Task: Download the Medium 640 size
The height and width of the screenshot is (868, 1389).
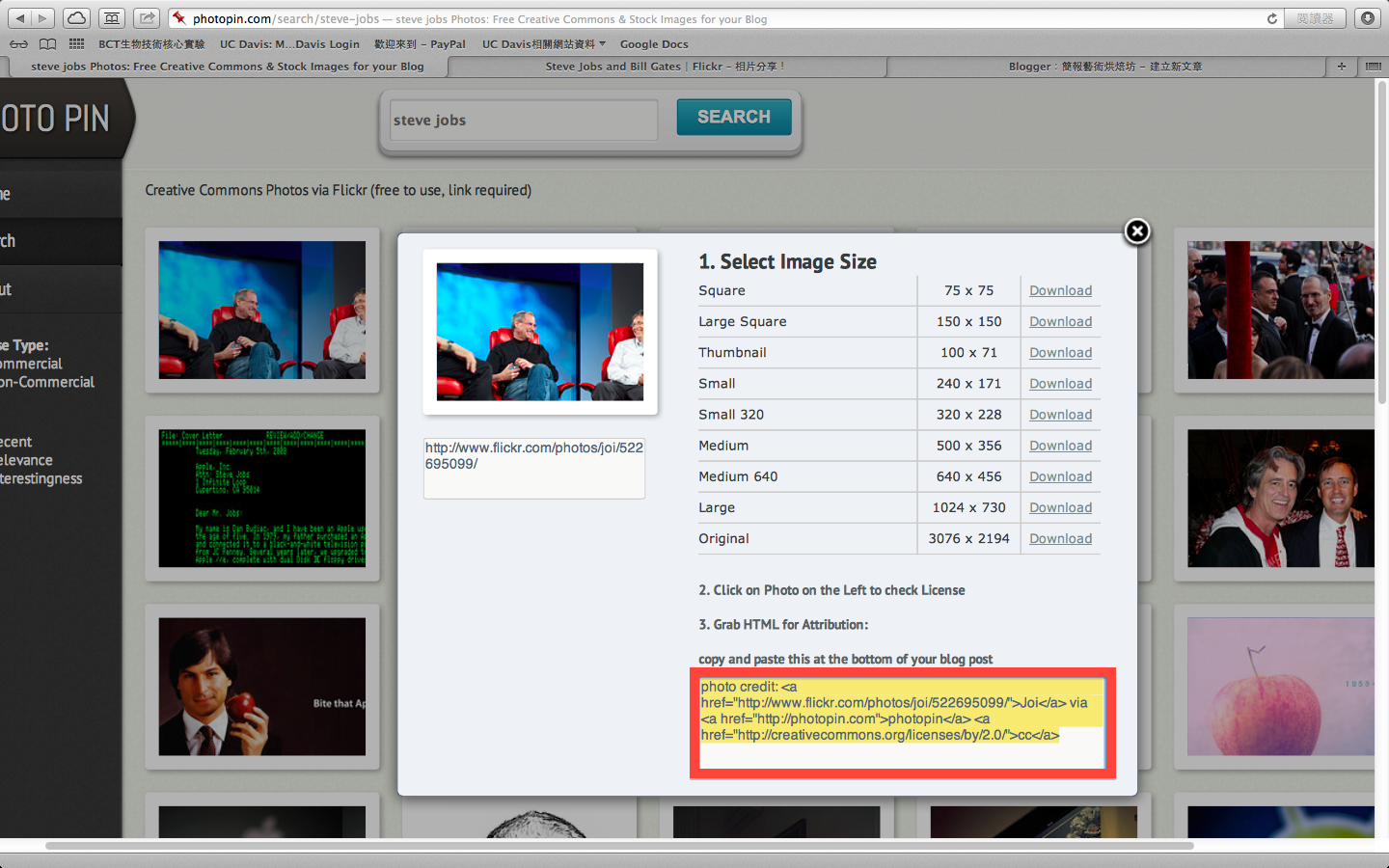Action: (1060, 475)
